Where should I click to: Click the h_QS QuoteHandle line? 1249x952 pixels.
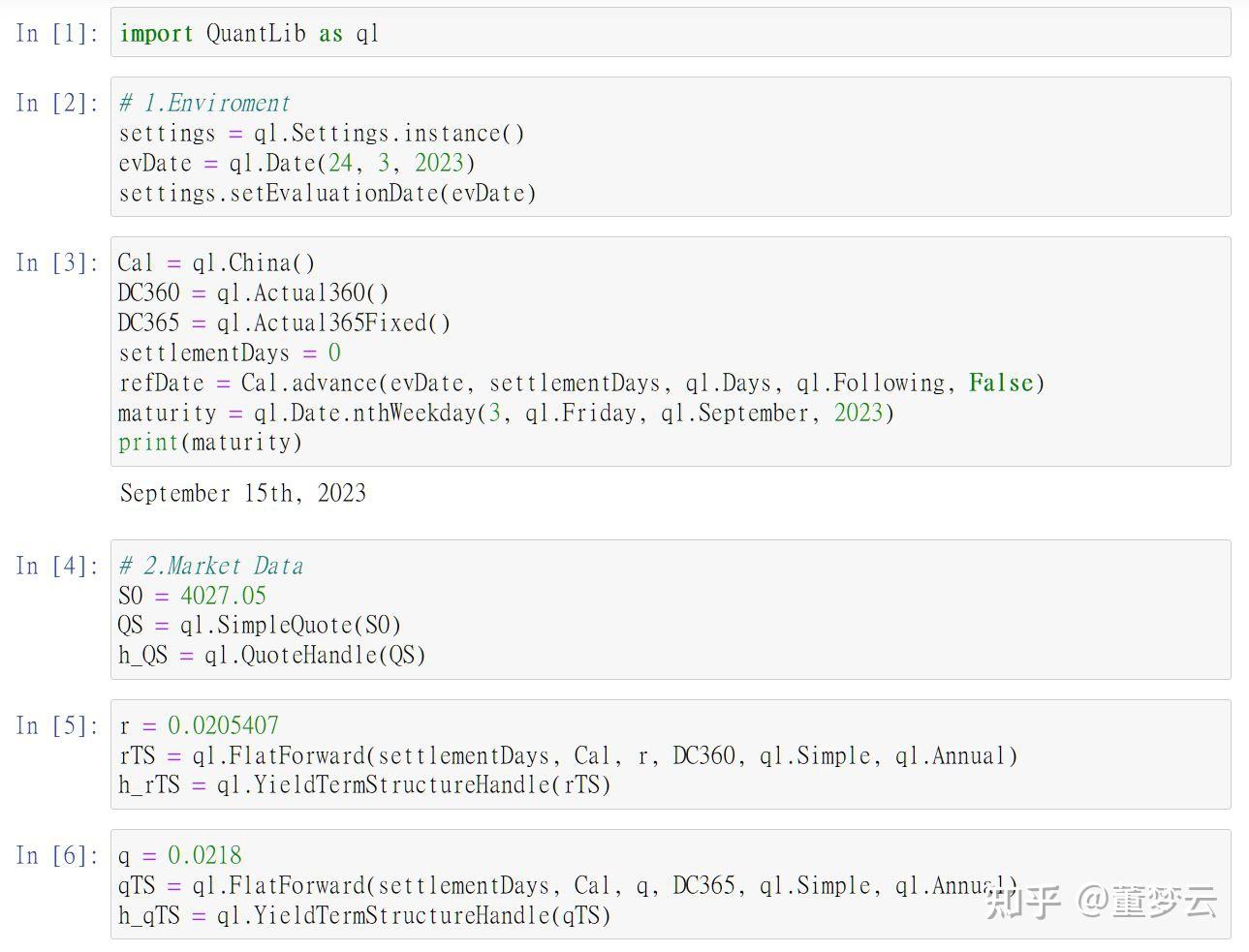272,656
